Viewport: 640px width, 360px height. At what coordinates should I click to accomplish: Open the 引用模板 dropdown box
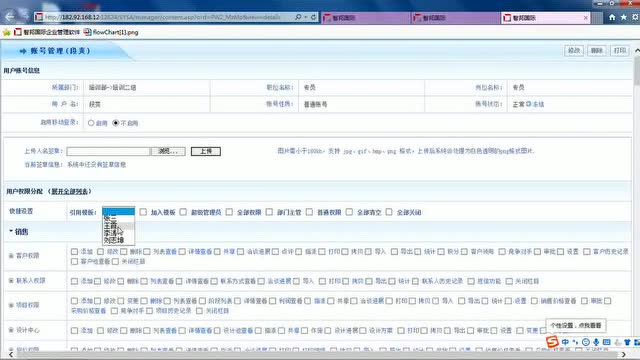[x=118, y=211]
